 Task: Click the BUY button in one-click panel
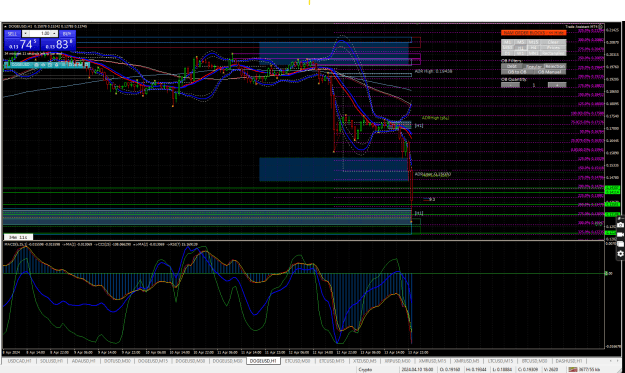pos(67,33)
